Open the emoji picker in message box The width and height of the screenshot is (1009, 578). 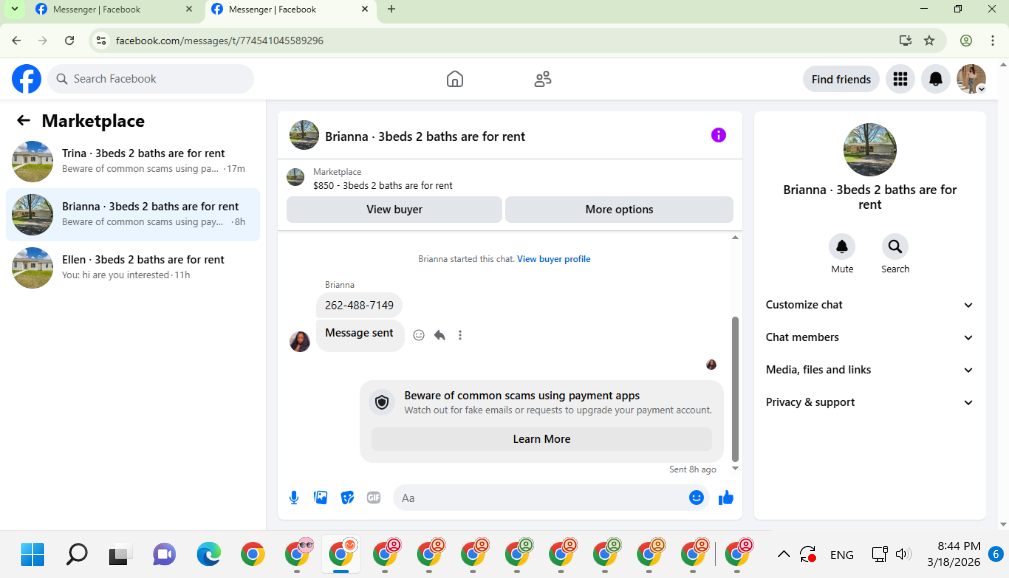coord(696,498)
